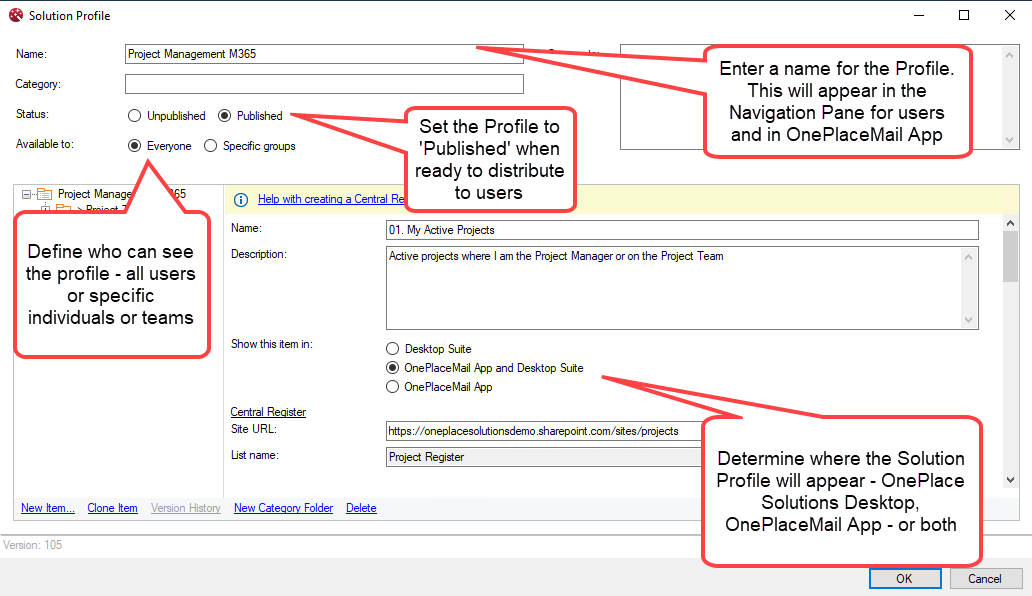This screenshot has height=596, width=1032.
Task: Select the Published status radio button
Action: point(224,116)
